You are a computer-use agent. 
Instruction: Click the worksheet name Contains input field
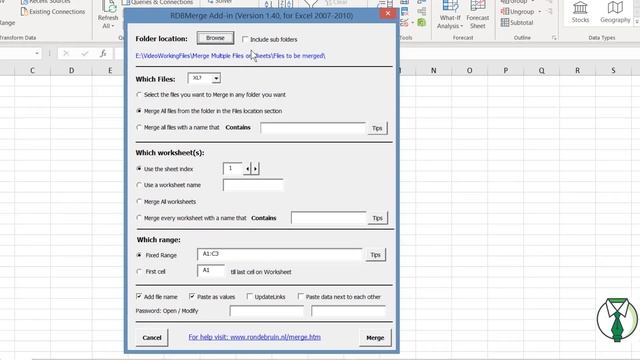tap(329, 218)
